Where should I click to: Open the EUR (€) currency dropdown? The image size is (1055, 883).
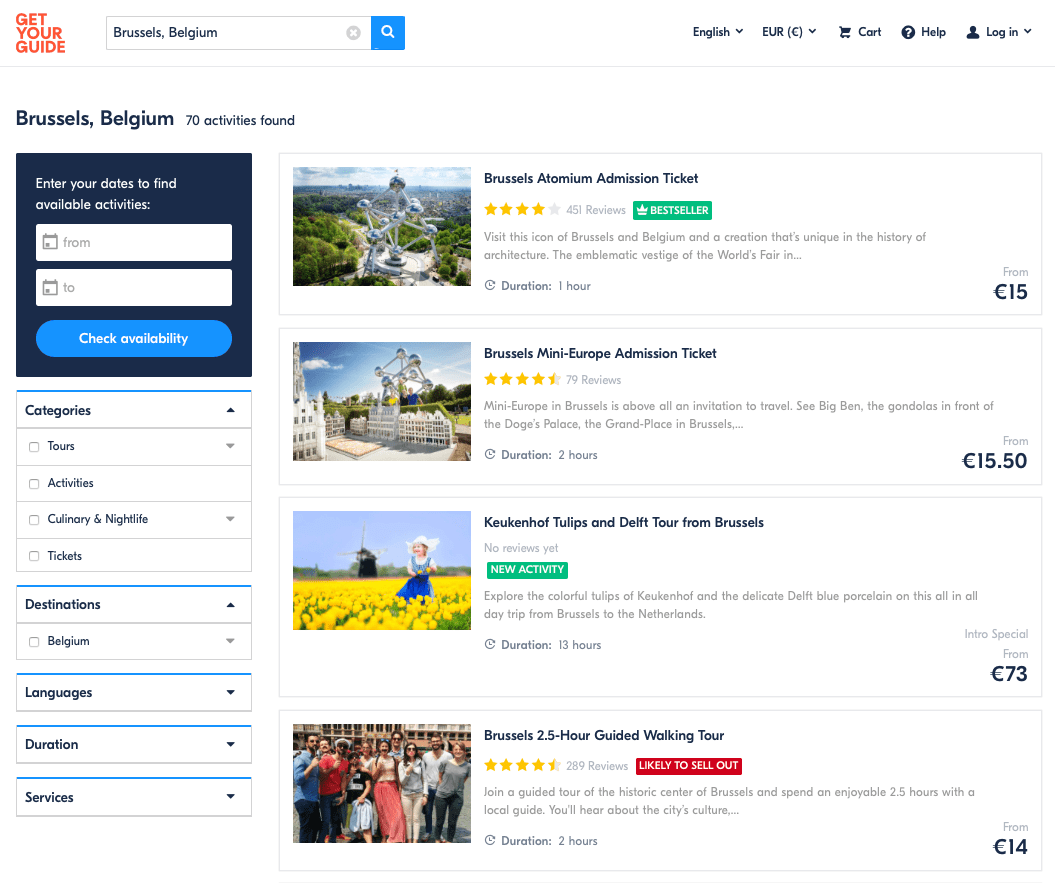coord(789,32)
